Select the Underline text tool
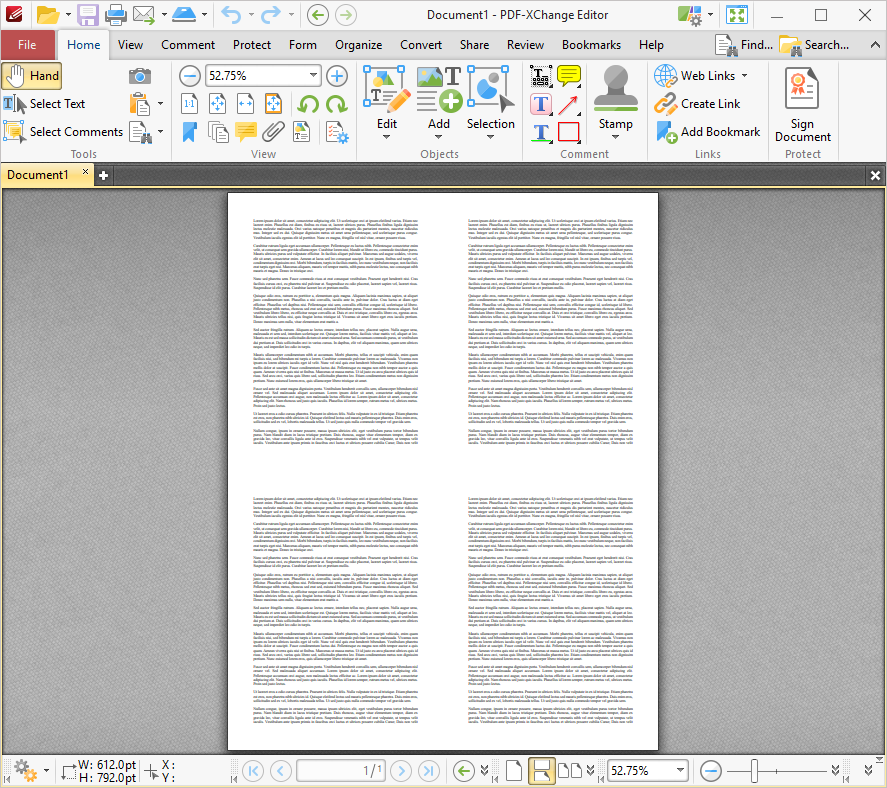Screen dimensions: 887x788 541,132
